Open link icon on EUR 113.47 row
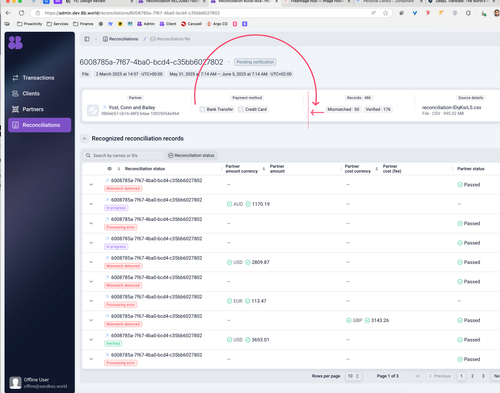 click(x=107, y=296)
